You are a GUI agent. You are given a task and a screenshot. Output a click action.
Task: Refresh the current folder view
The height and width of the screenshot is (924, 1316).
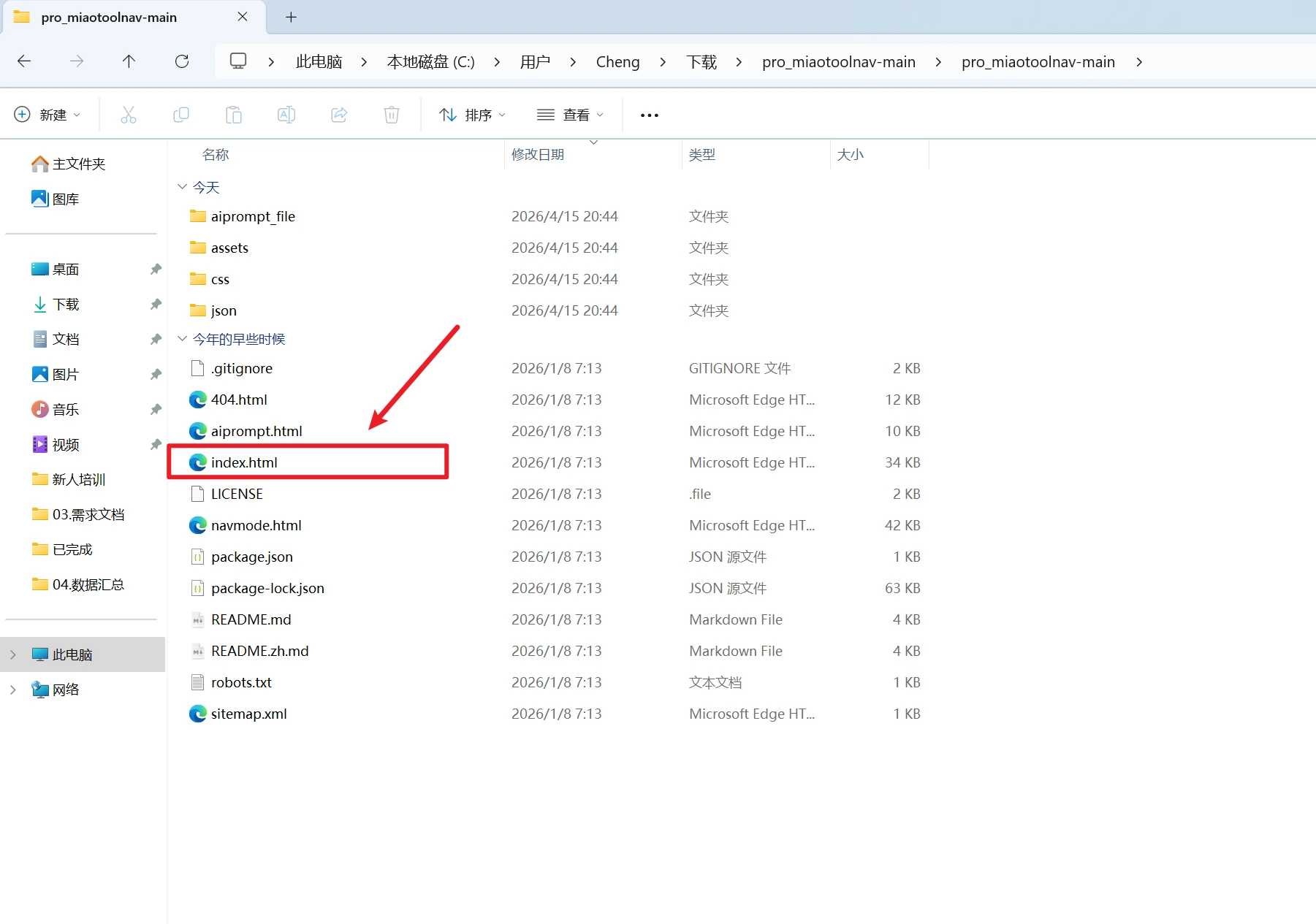click(182, 61)
